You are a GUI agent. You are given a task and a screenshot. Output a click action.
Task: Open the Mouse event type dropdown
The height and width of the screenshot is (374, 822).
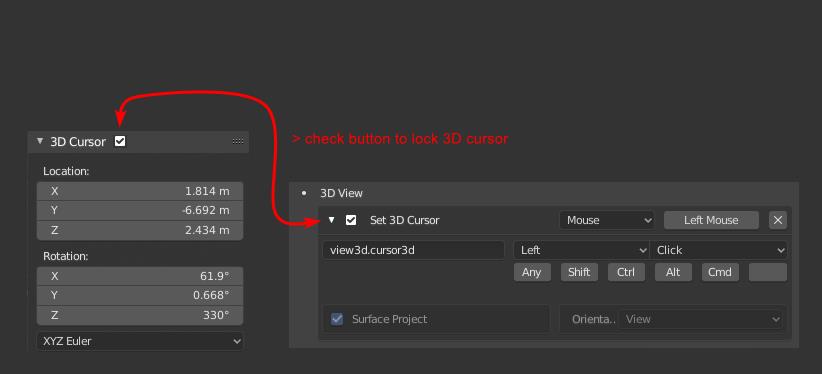(x=607, y=220)
